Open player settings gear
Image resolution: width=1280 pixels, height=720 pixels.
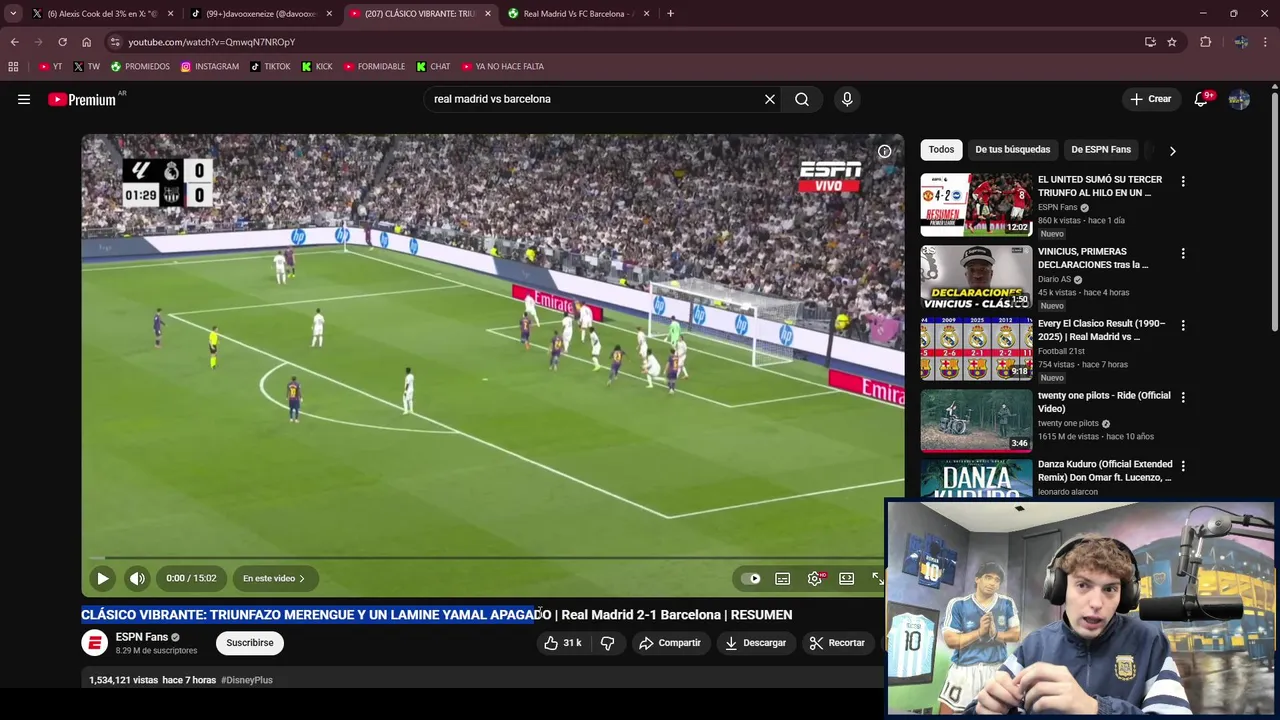tap(815, 578)
